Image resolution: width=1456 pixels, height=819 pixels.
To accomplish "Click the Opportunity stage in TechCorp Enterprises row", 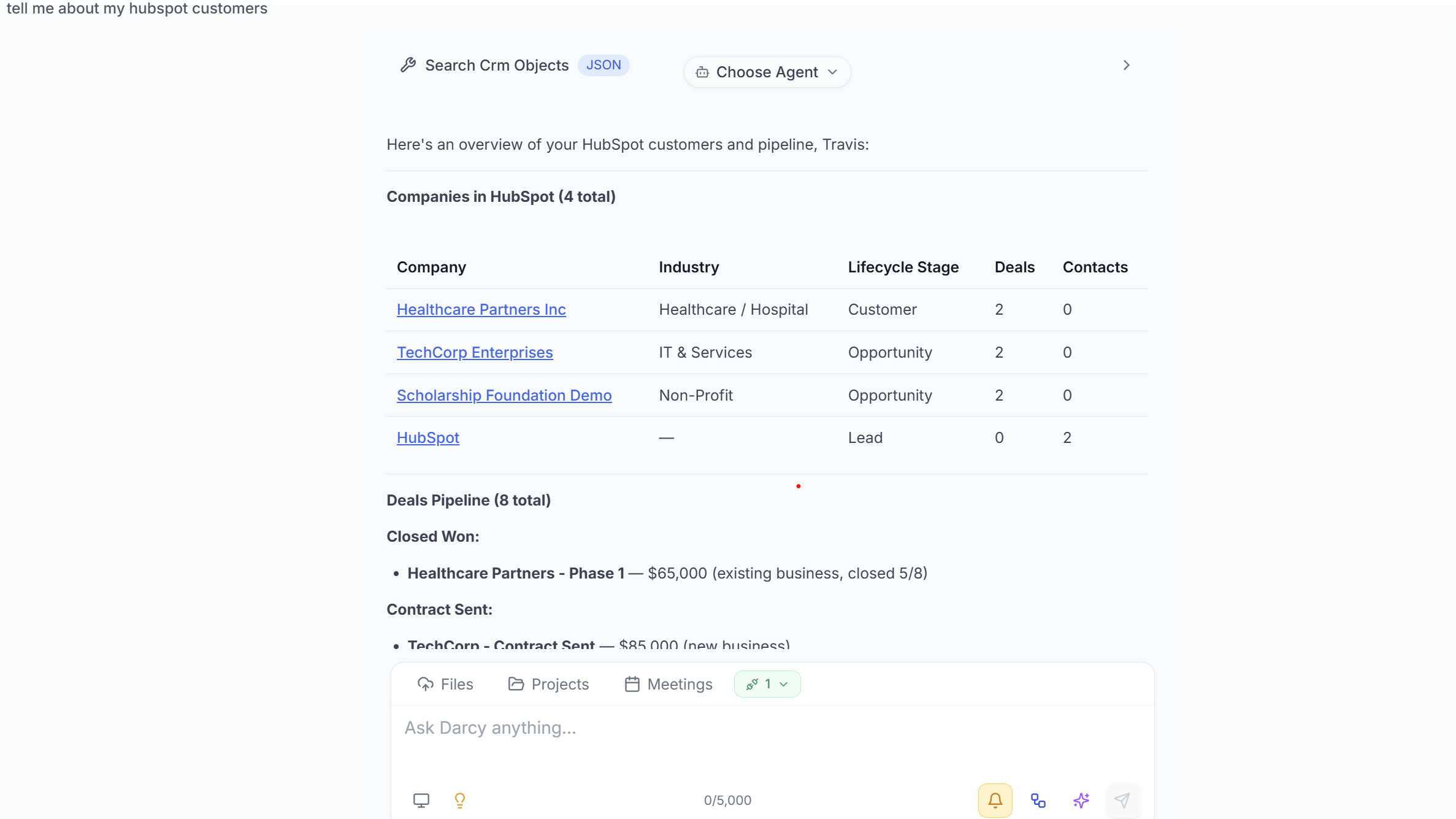I will (890, 352).
